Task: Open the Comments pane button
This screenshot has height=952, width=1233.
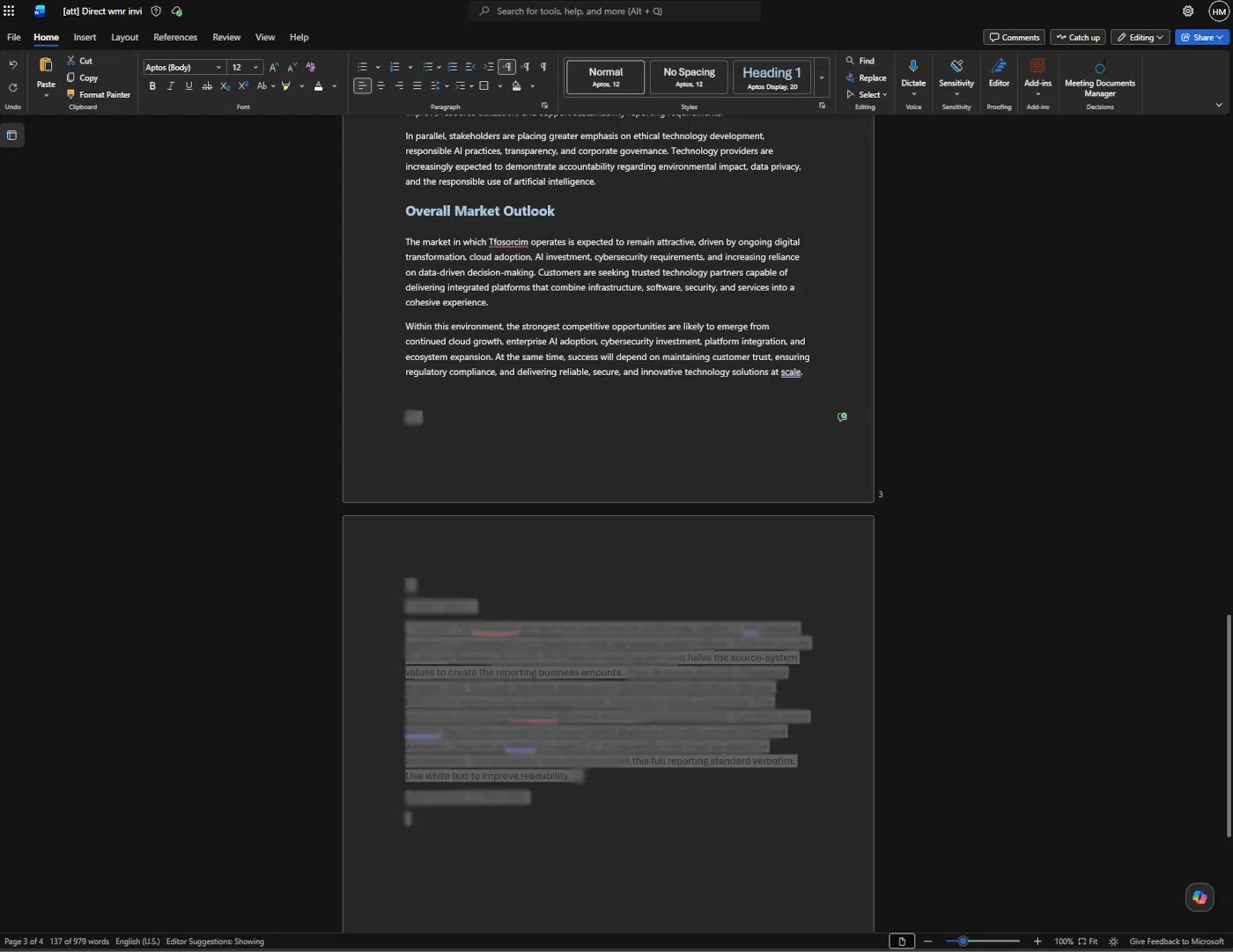Action: click(x=1014, y=37)
